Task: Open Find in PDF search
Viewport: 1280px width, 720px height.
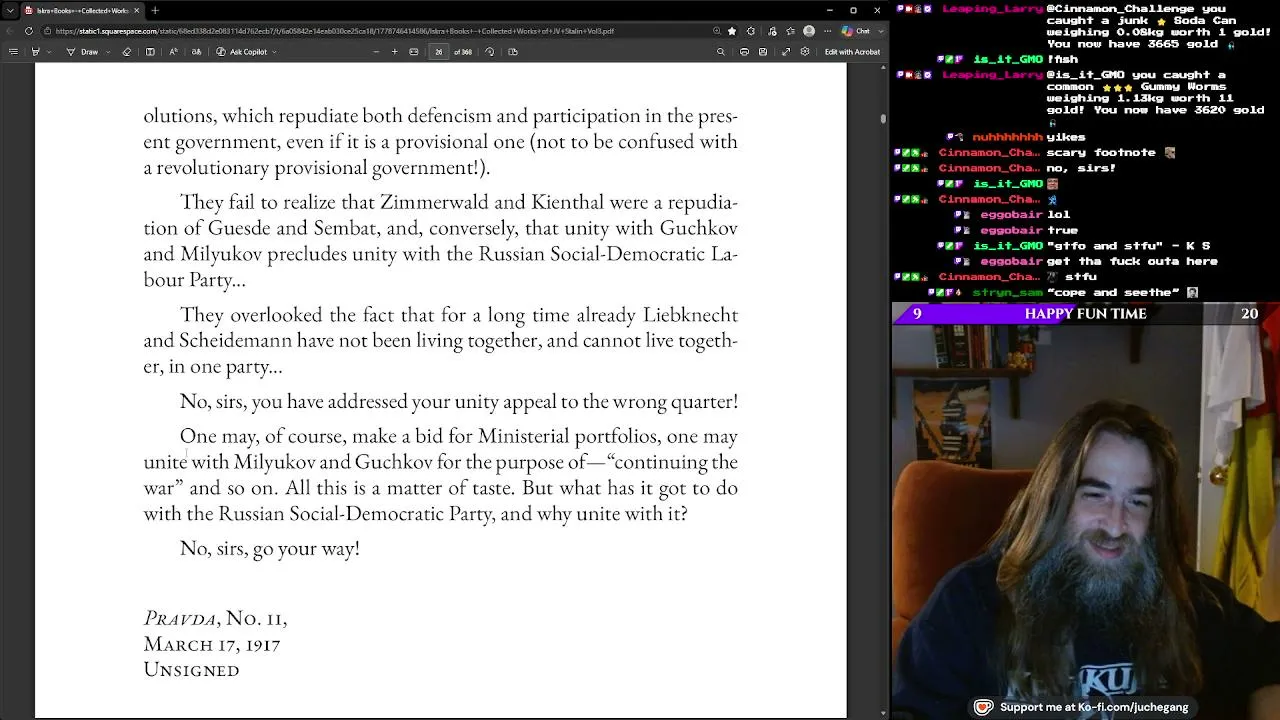Action: (721, 52)
